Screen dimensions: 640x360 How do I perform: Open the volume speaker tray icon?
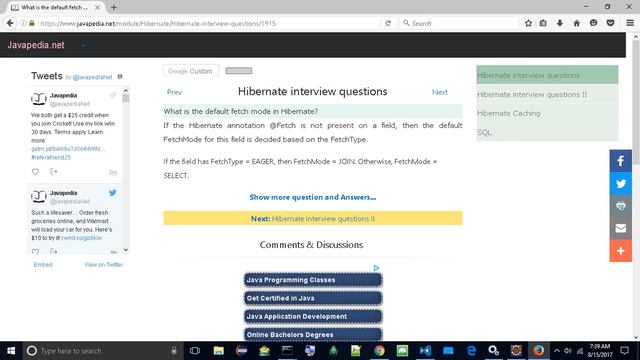(x=568, y=351)
